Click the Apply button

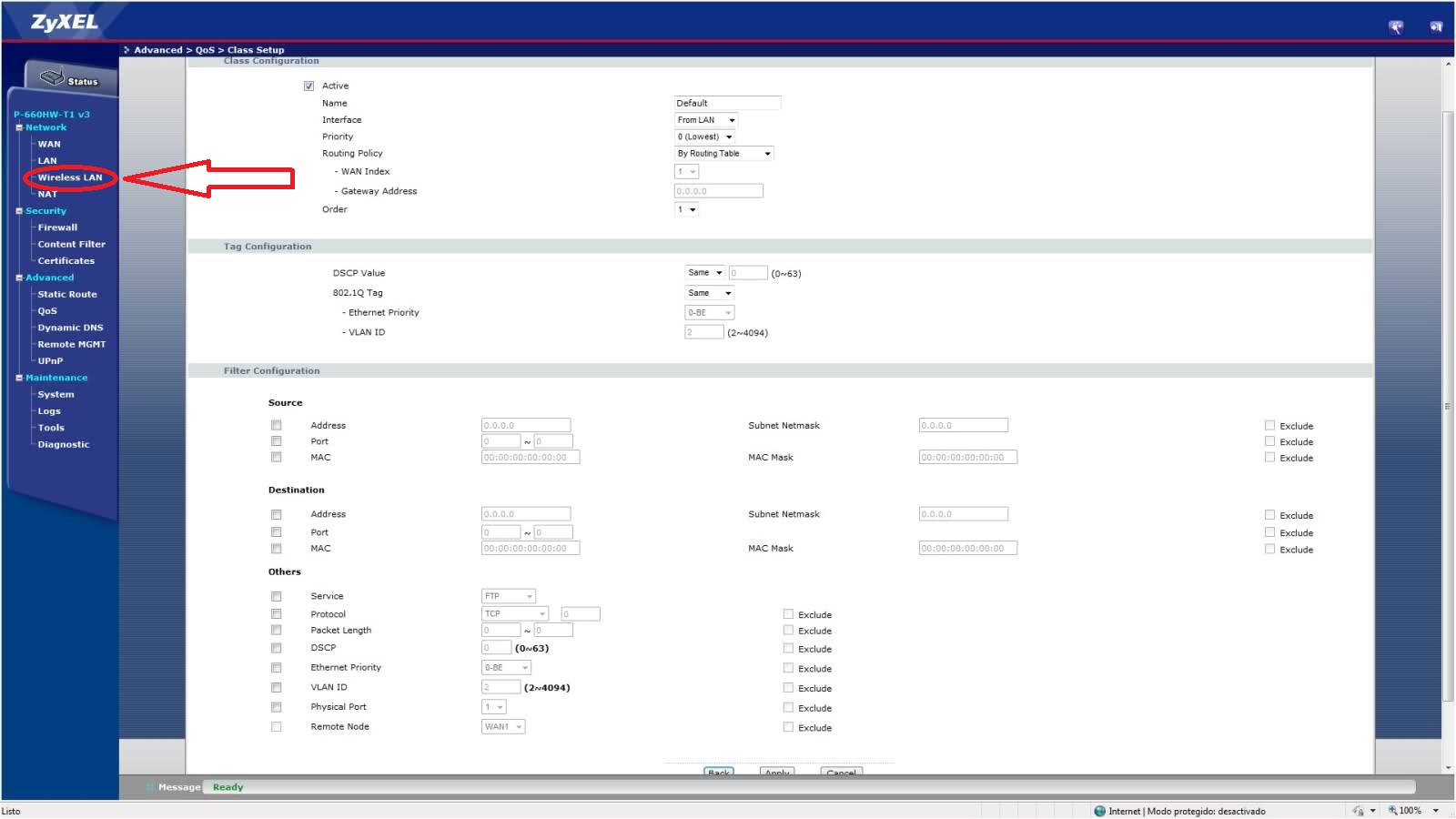[777, 772]
